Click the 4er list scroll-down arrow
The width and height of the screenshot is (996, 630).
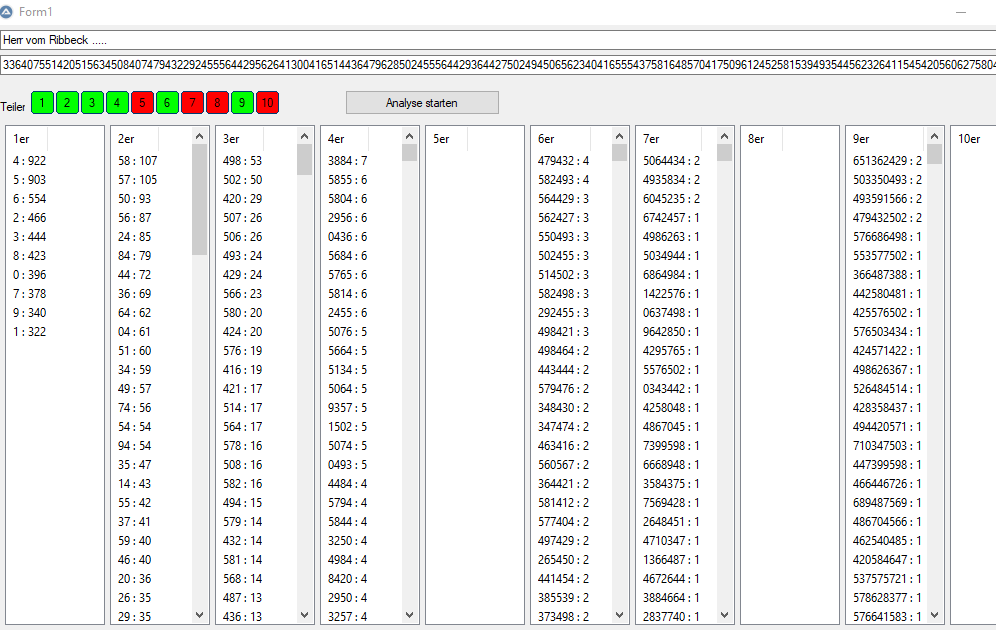(x=409, y=615)
